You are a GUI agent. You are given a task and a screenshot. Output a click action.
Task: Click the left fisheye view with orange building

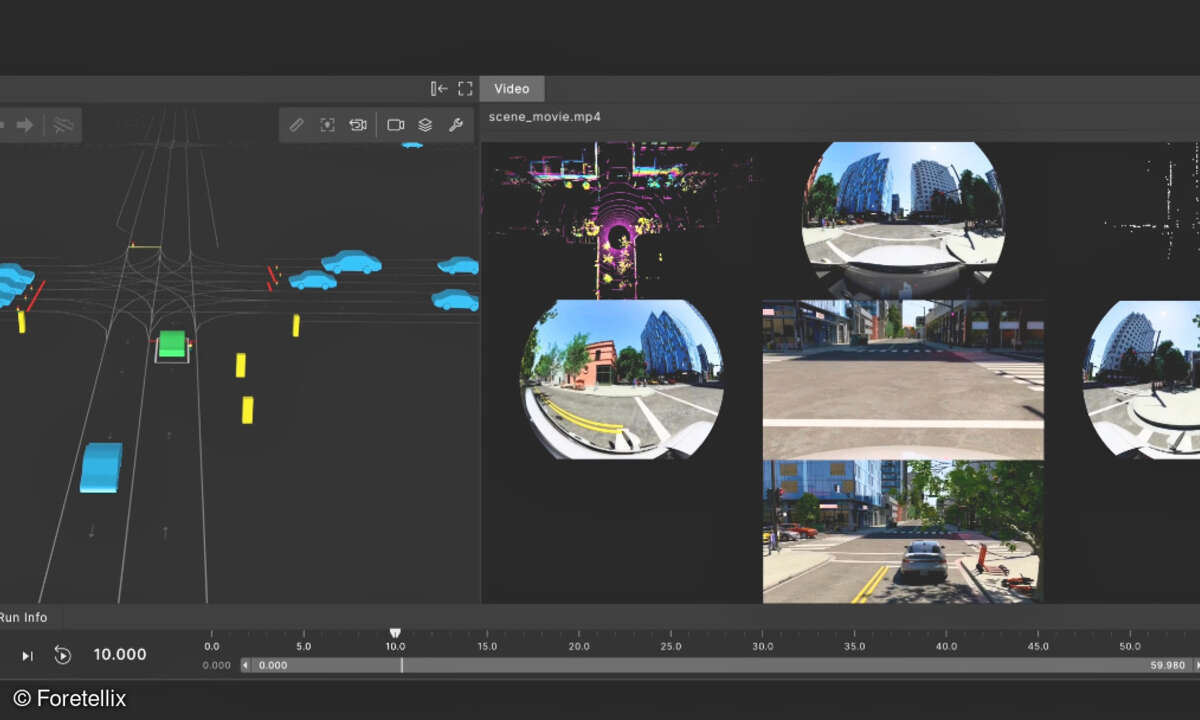click(x=622, y=379)
